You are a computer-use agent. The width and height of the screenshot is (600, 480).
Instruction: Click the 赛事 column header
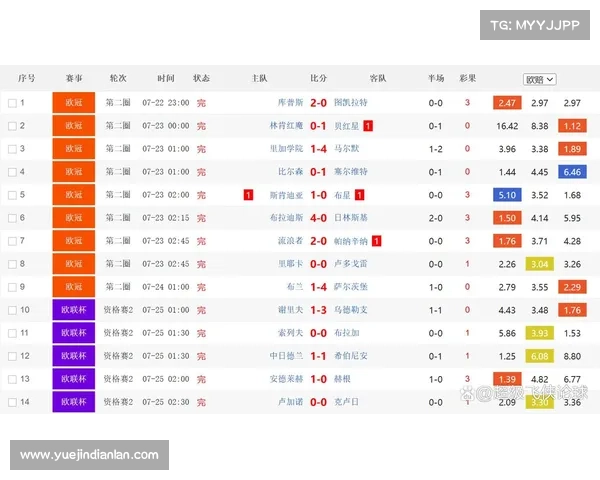tap(74, 78)
